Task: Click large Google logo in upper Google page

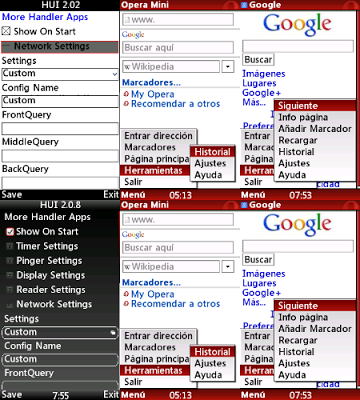Action: click(297, 25)
